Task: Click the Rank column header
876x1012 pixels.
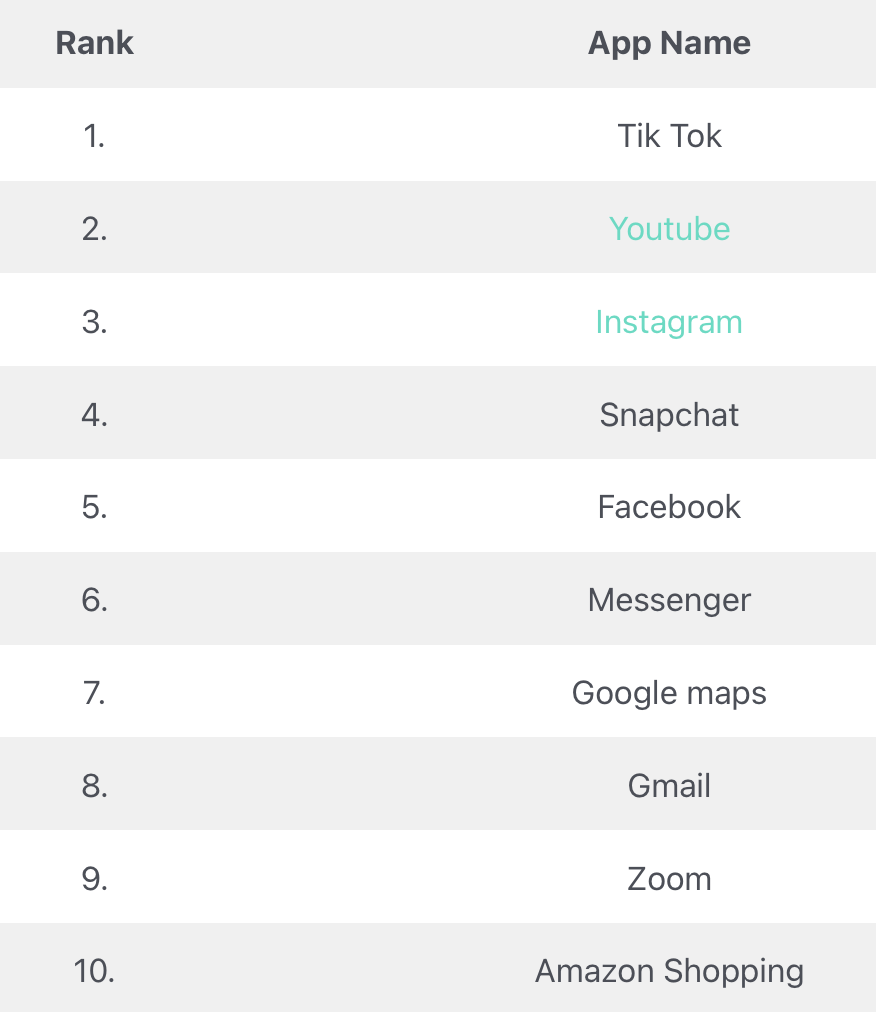Action: (94, 43)
